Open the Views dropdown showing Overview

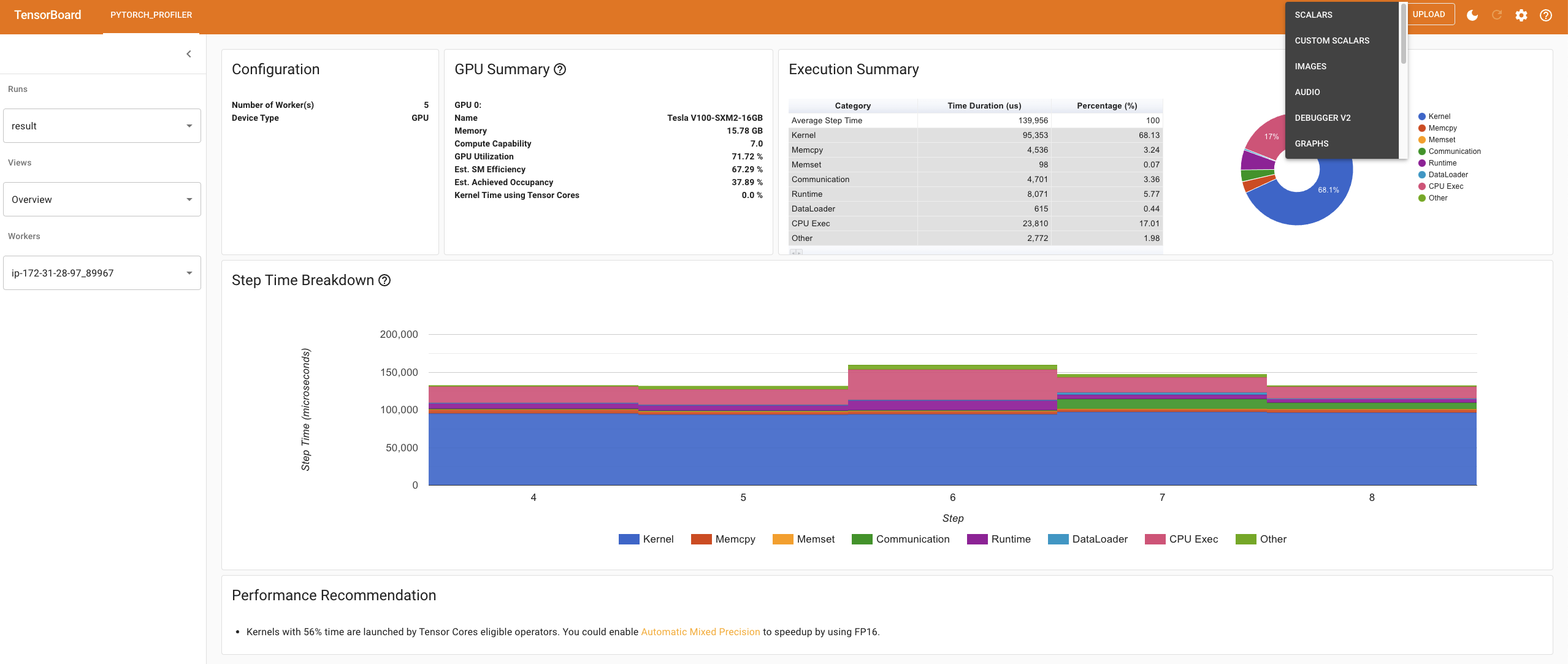pos(102,199)
